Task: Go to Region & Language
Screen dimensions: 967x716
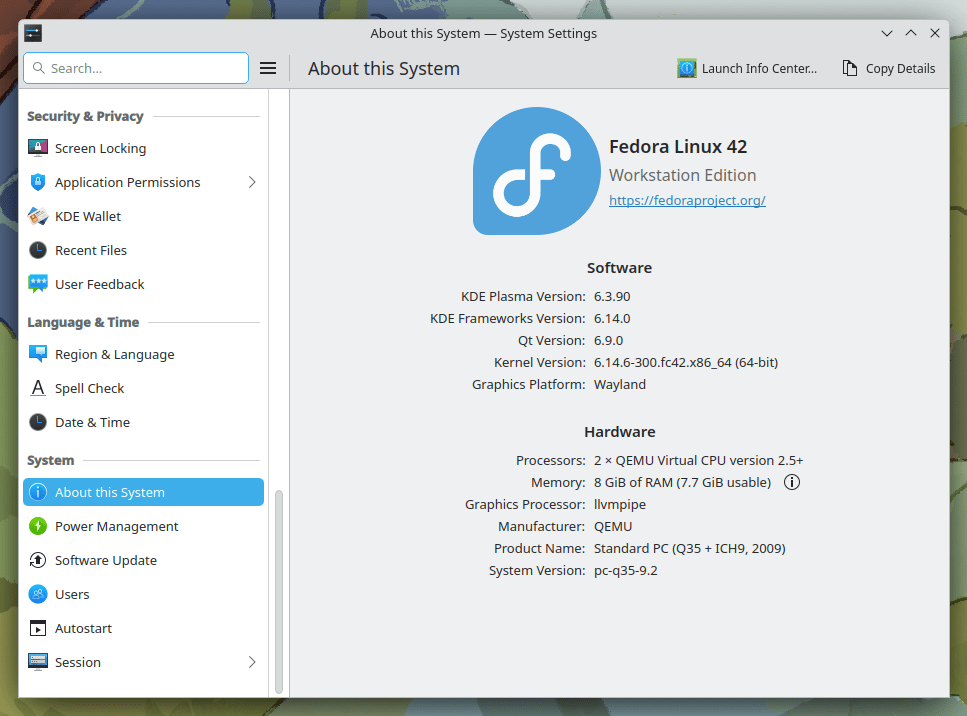Action: (x=143, y=354)
